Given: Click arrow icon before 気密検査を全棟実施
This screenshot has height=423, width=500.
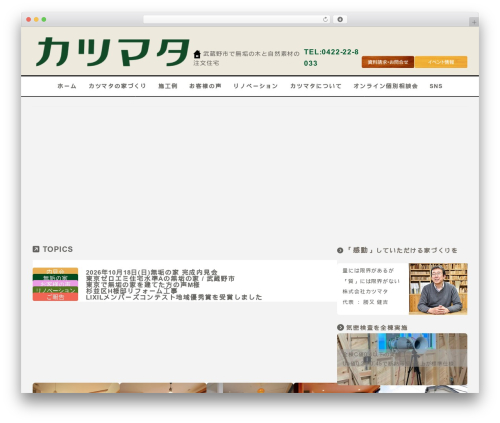Looking at the screenshot, I should 340,327.
